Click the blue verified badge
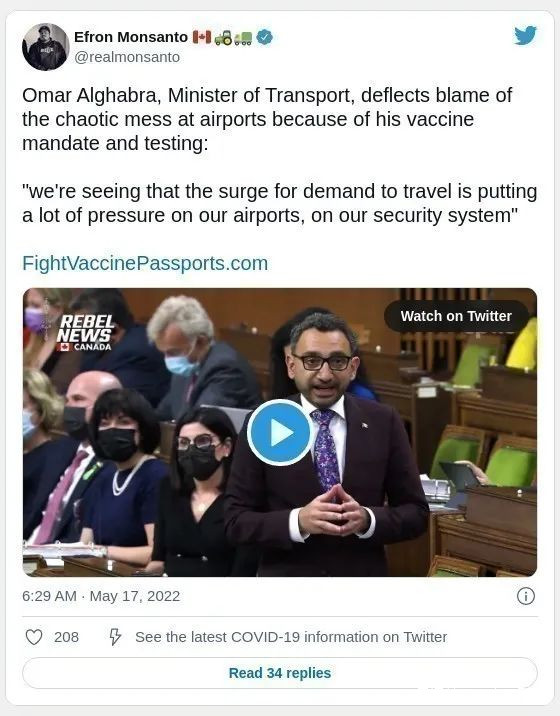Image resolution: width=560 pixels, height=716 pixels. click(264, 37)
